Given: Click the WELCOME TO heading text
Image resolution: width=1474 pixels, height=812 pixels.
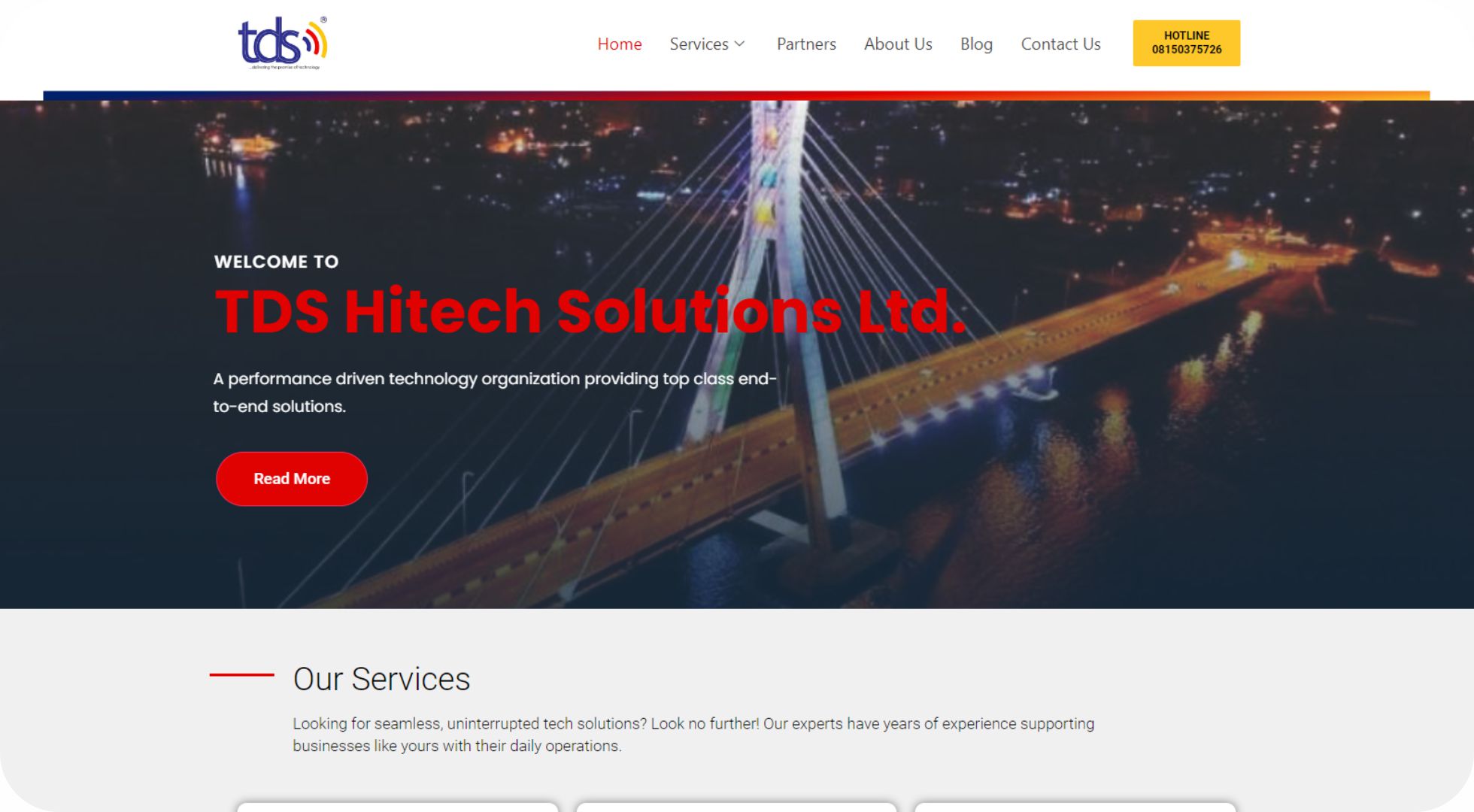Looking at the screenshot, I should tap(276, 262).
